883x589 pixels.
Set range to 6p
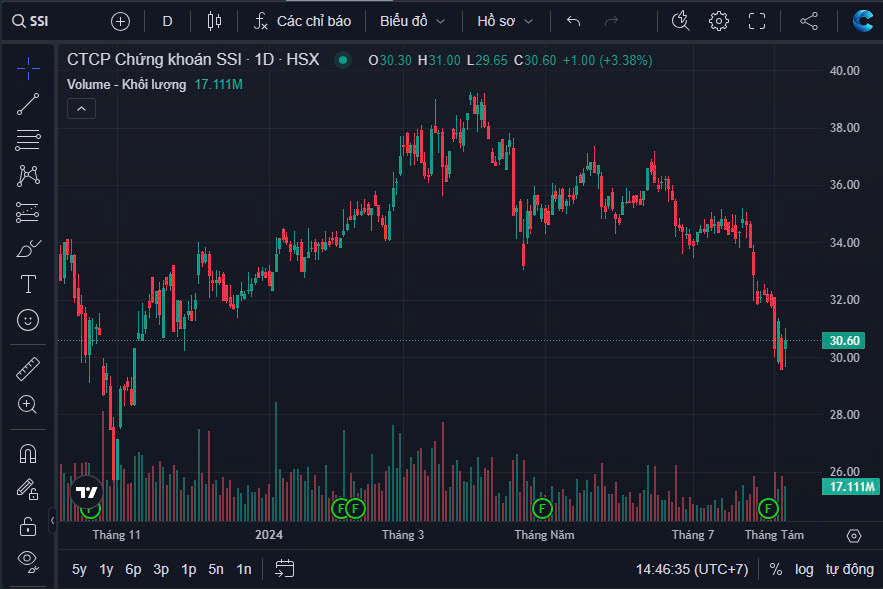(x=133, y=569)
